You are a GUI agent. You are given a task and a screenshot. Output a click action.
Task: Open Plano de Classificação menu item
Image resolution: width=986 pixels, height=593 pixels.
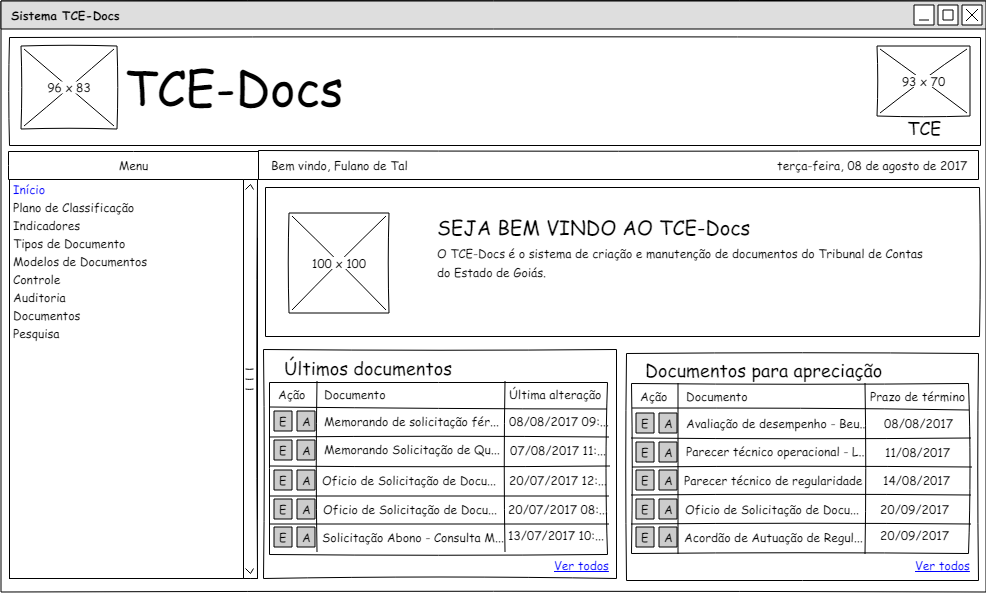(73, 208)
